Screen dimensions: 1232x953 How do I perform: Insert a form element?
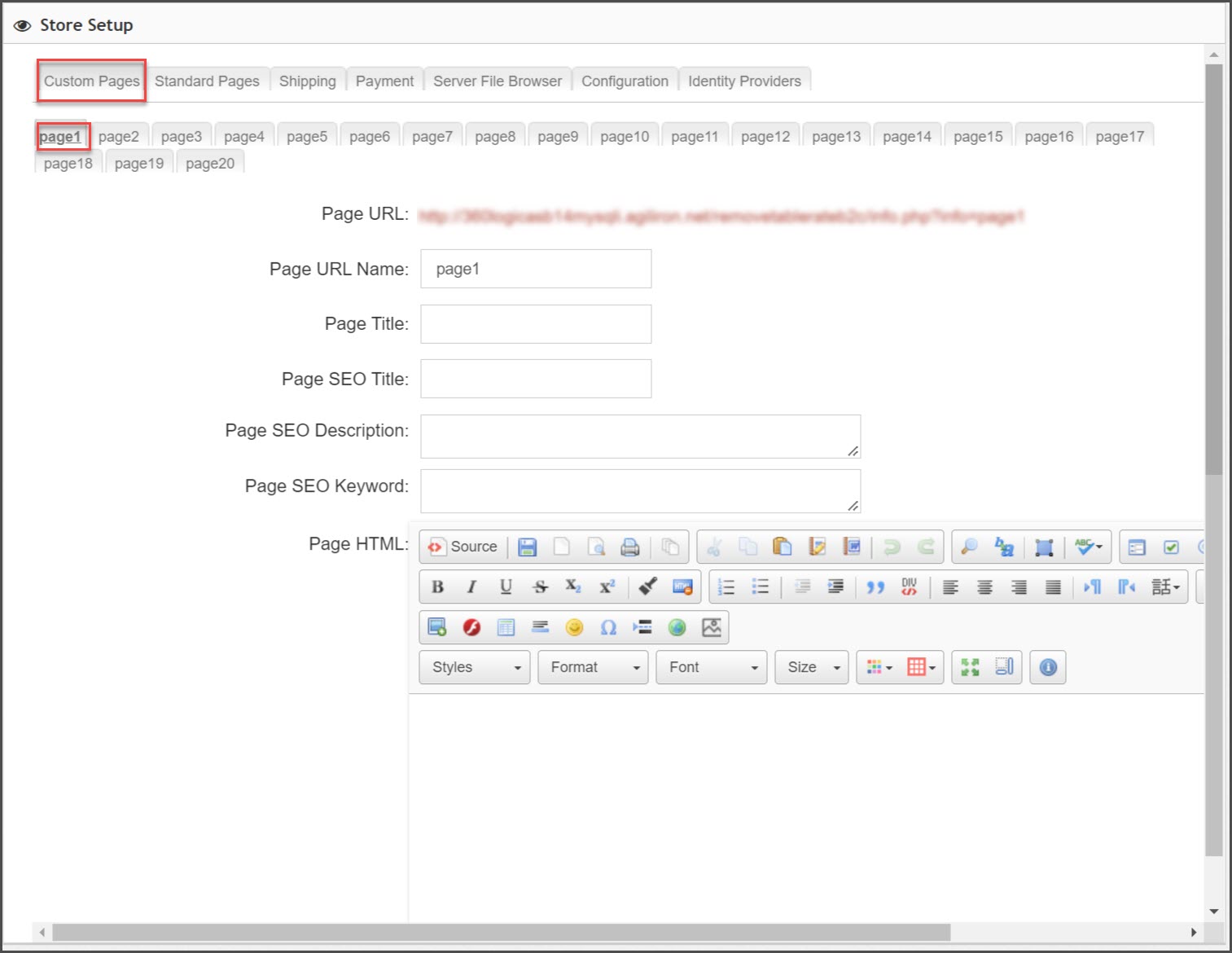pyautogui.click(x=1137, y=547)
